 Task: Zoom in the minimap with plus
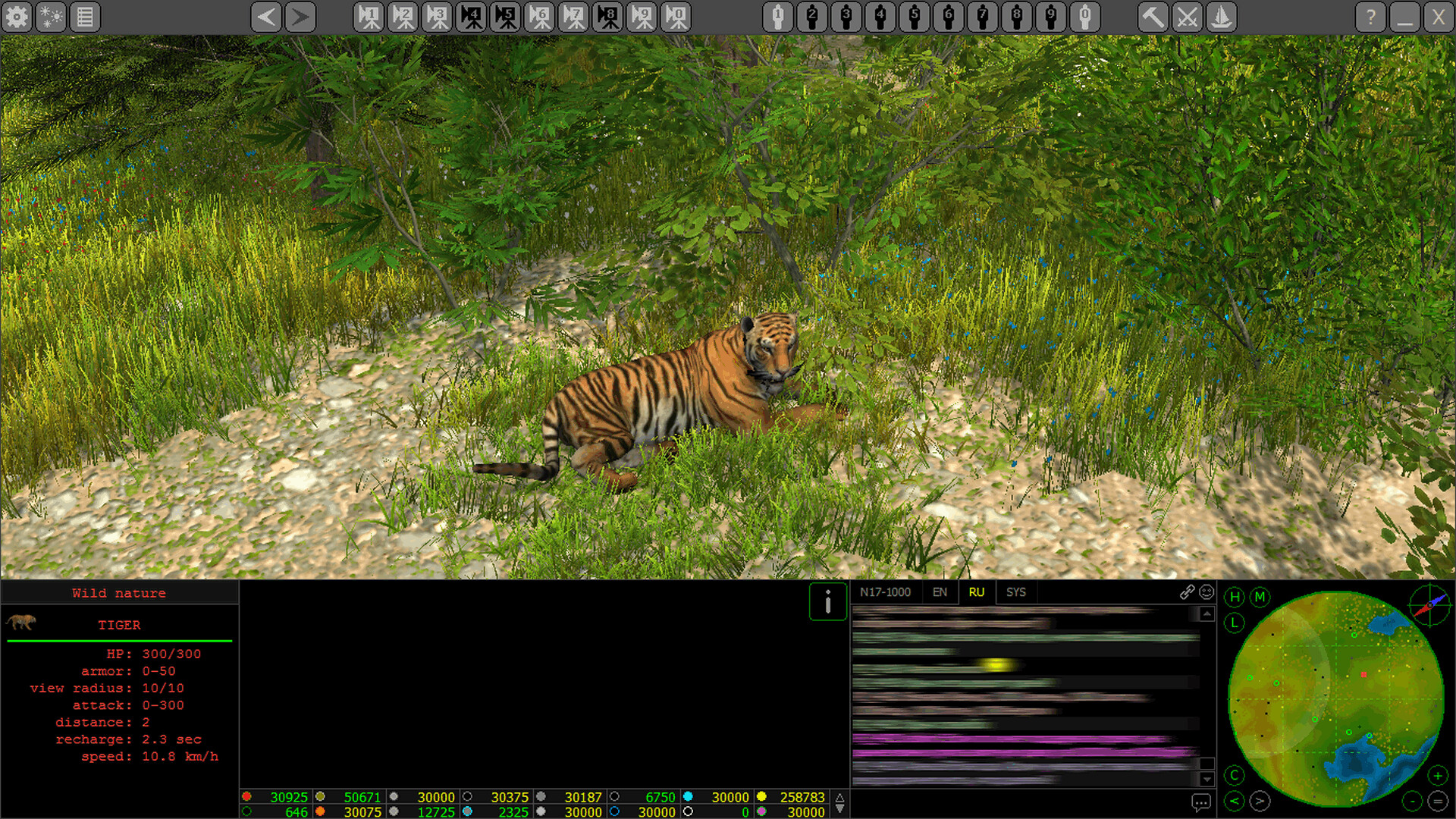[x=1437, y=775]
